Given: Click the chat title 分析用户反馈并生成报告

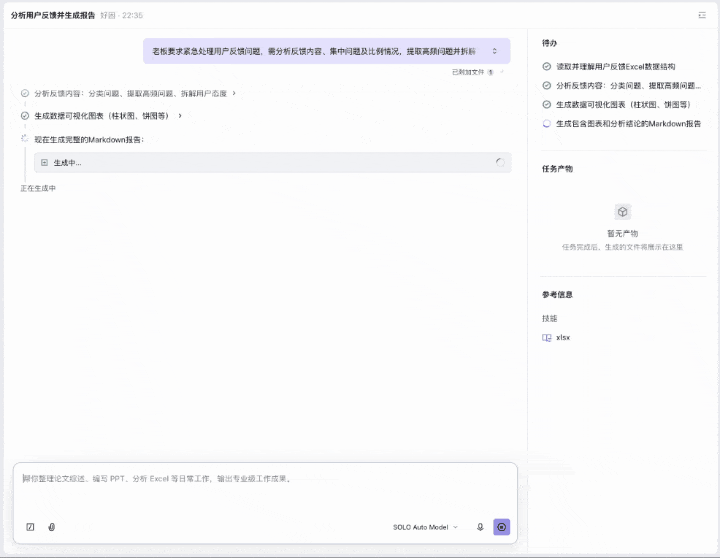Looking at the screenshot, I should (x=54, y=16).
